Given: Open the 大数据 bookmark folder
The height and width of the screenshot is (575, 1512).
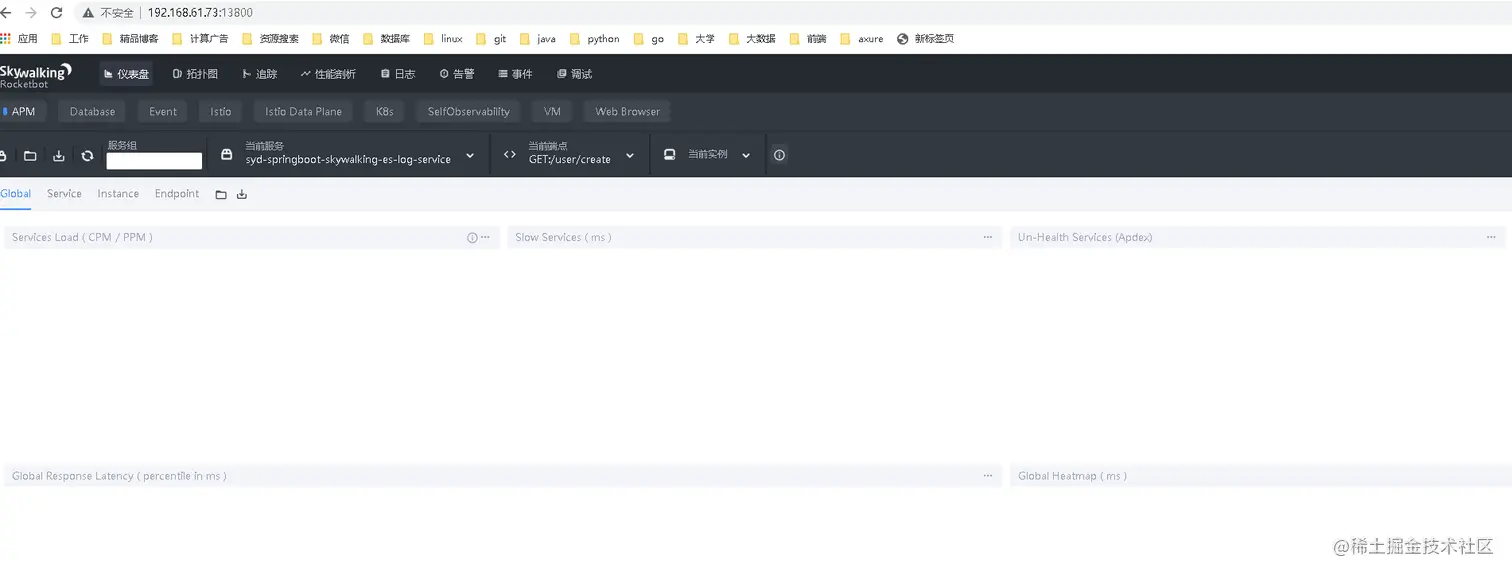Looking at the screenshot, I should [x=752, y=39].
